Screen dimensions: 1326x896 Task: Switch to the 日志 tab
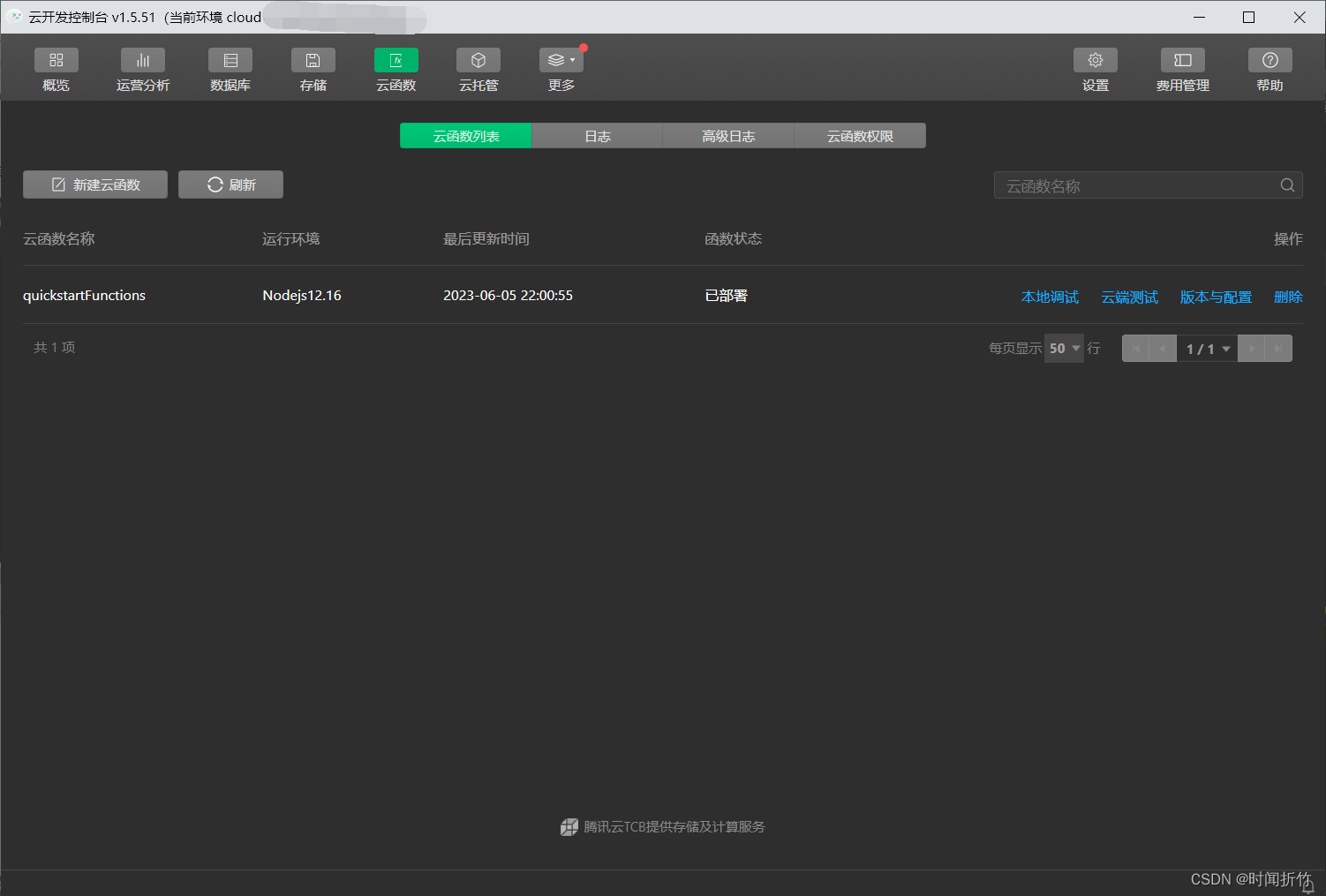tap(598, 136)
